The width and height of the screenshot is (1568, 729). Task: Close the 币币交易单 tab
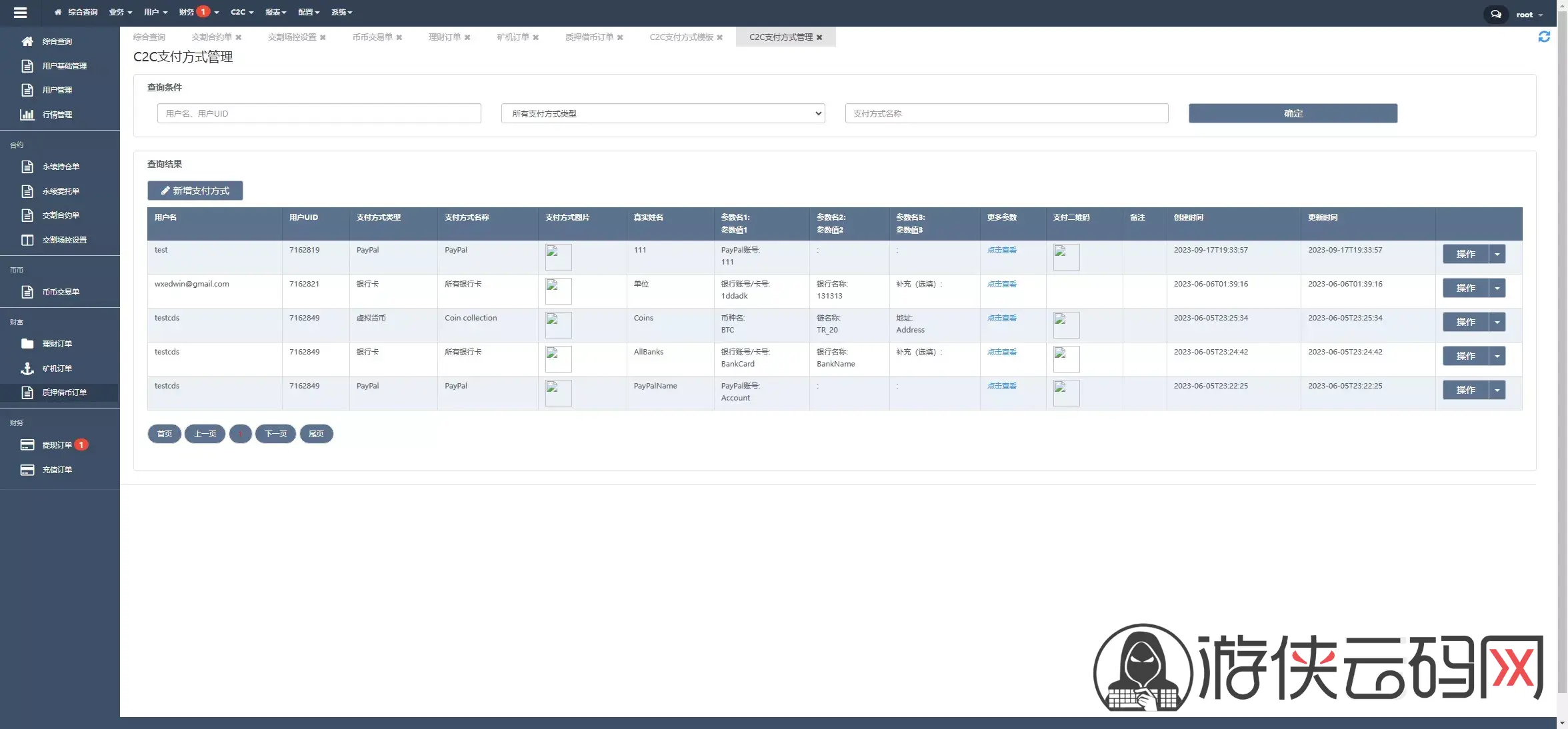point(399,37)
